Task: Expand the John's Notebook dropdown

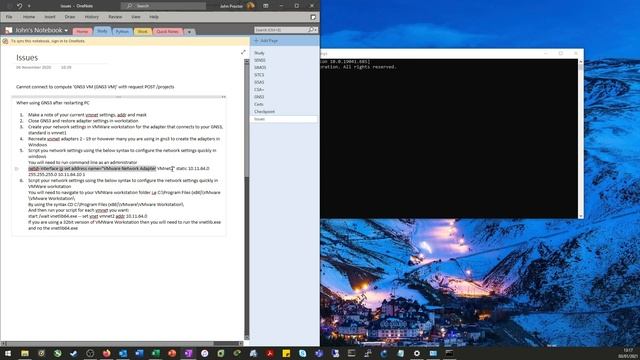Action: point(66,31)
